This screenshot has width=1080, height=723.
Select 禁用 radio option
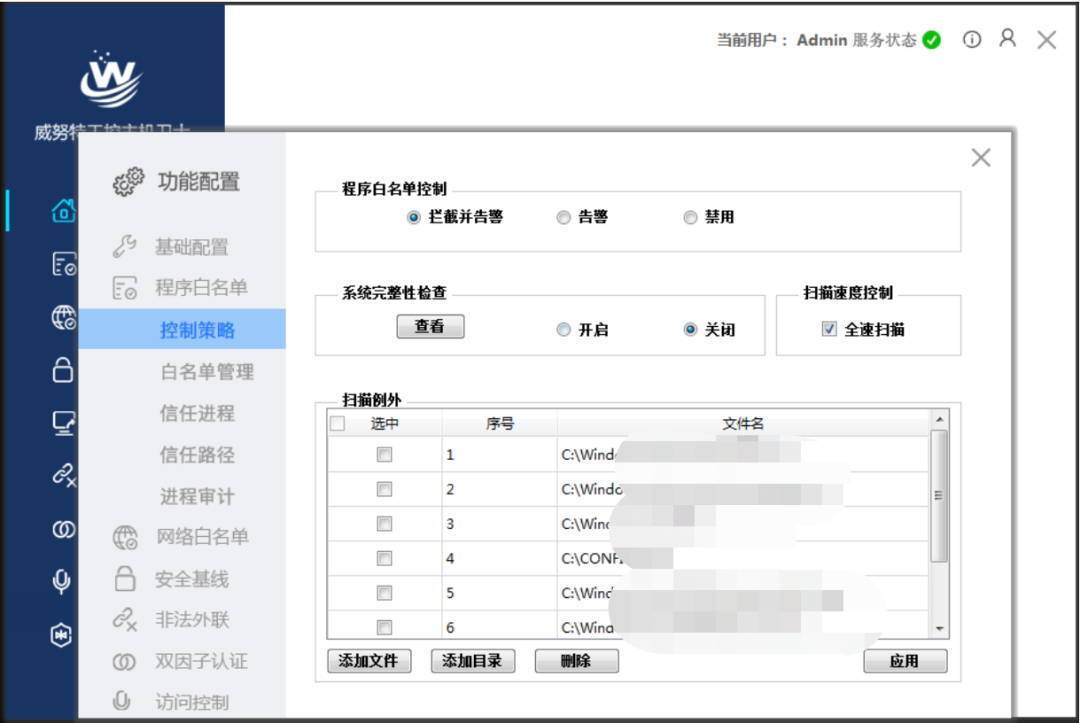pos(690,218)
